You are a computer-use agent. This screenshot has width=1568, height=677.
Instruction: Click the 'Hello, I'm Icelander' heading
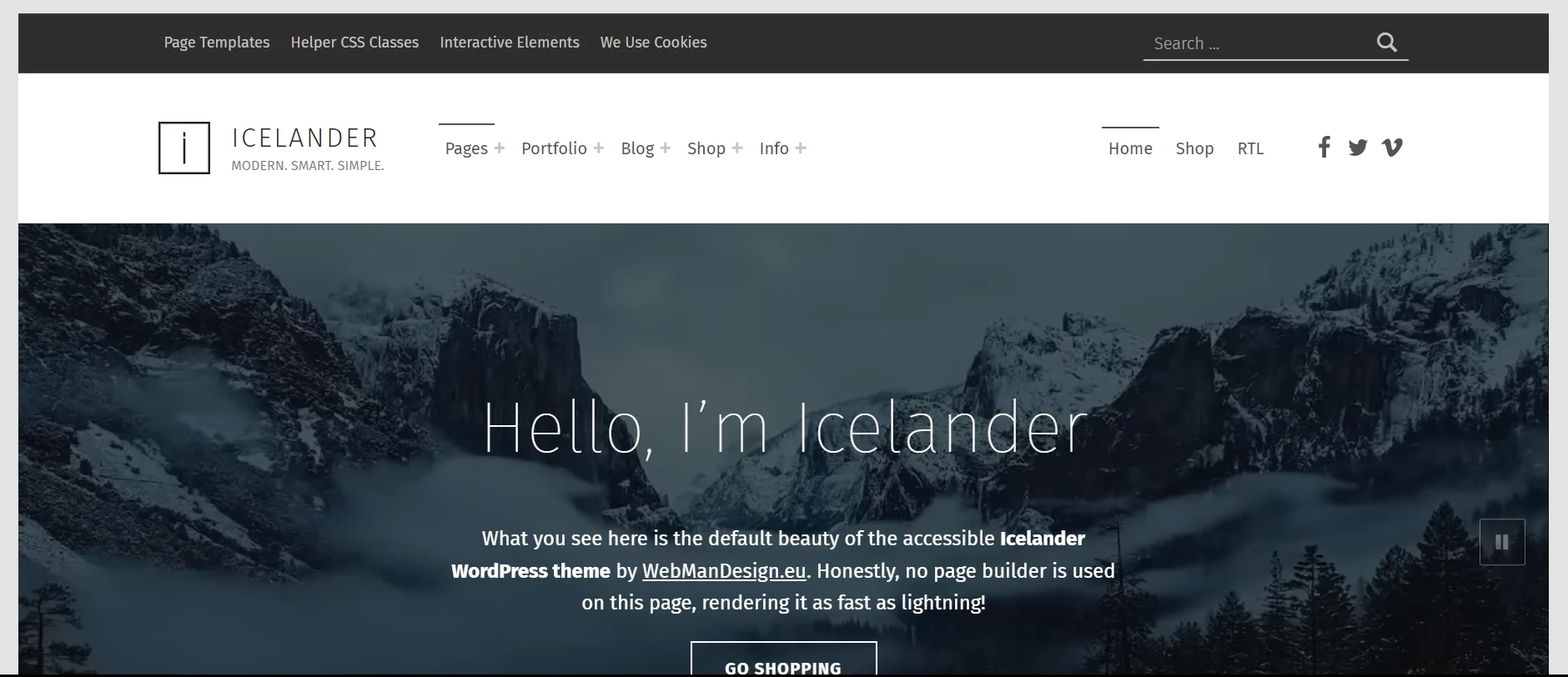coord(785,428)
